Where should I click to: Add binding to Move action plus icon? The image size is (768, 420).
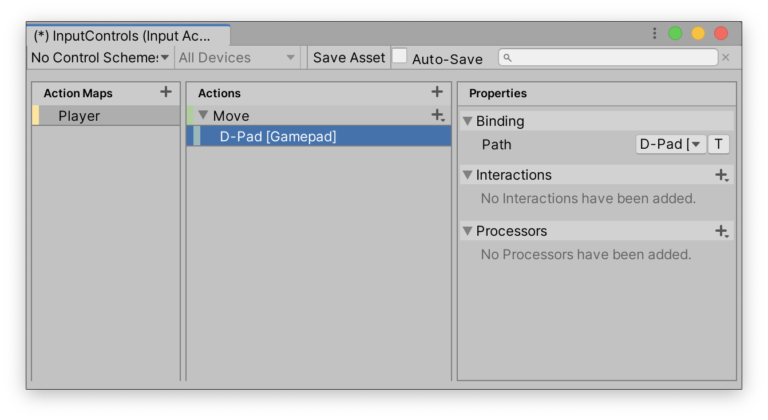pyautogui.click(x=437, y=116)
